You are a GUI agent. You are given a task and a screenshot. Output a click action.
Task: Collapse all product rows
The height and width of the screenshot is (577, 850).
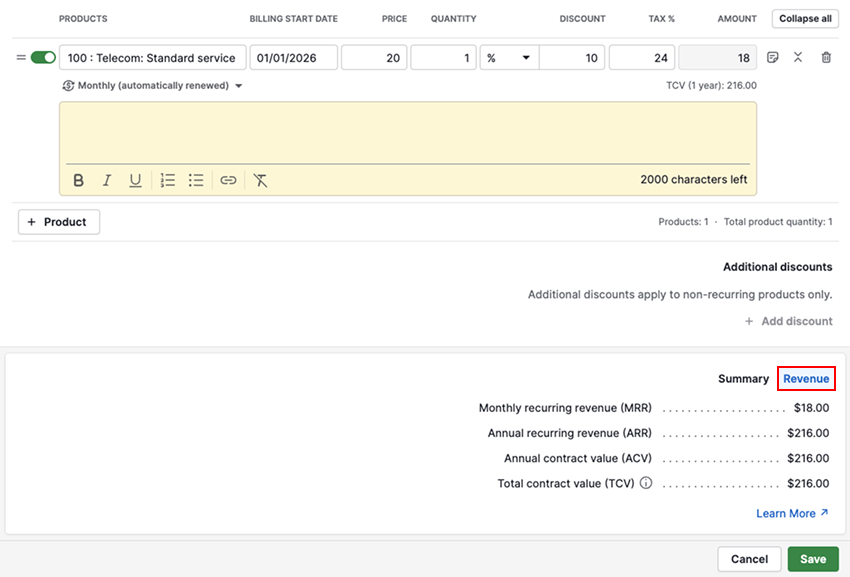click(805, 19)
